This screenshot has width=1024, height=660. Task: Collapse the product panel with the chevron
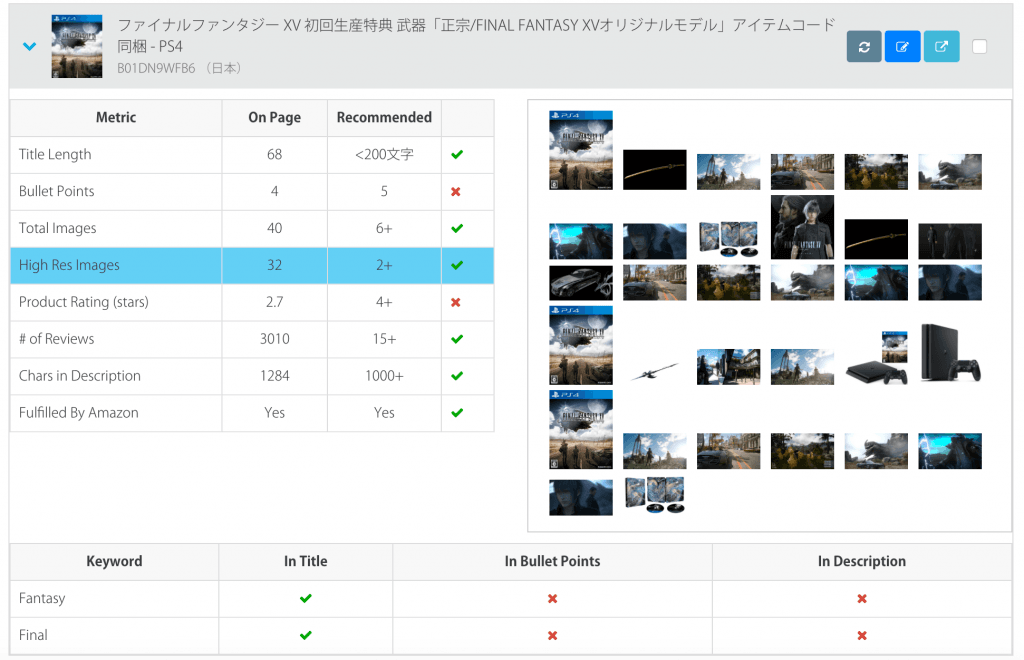tap(29, 46)
